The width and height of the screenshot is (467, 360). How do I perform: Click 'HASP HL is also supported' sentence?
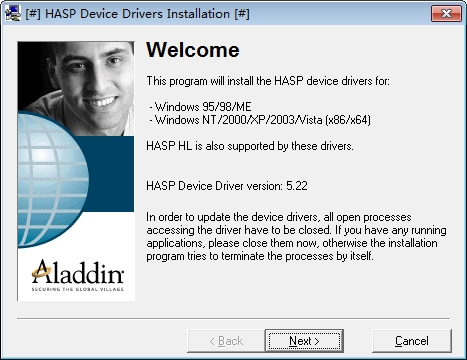[250, 146]
